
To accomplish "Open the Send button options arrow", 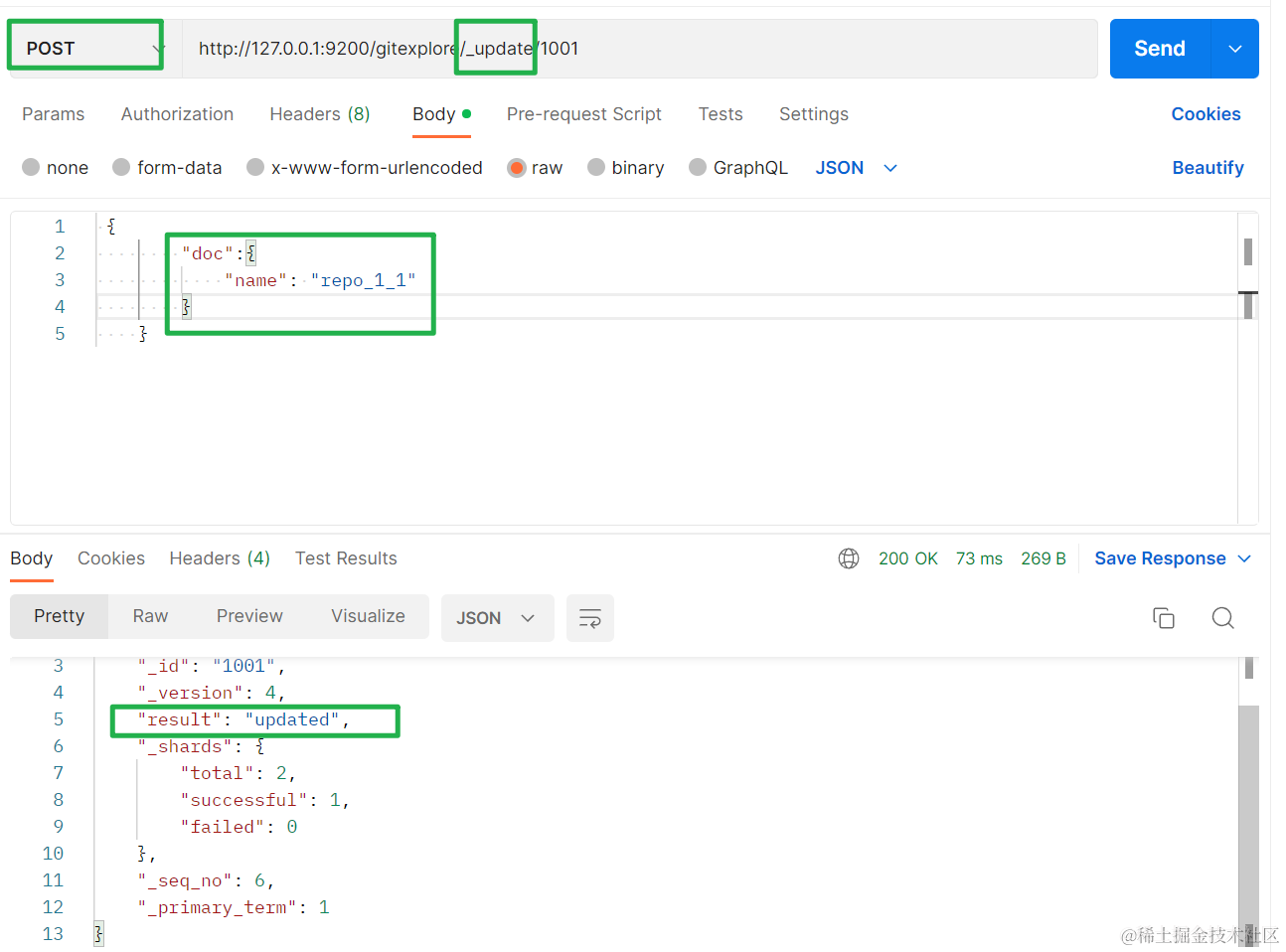I will click(1235, 49).
